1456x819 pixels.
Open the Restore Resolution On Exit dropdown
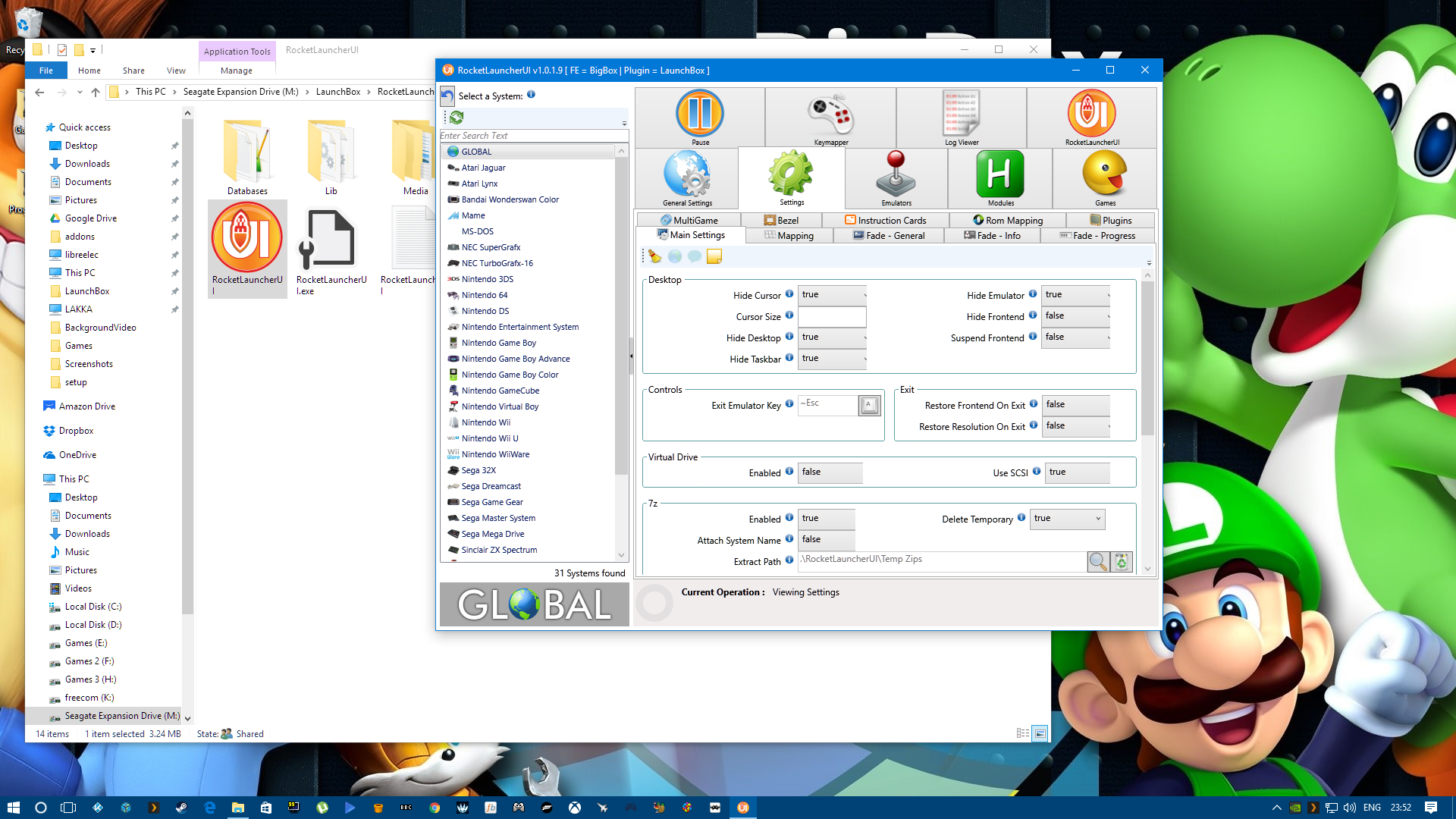point(1077,426)
